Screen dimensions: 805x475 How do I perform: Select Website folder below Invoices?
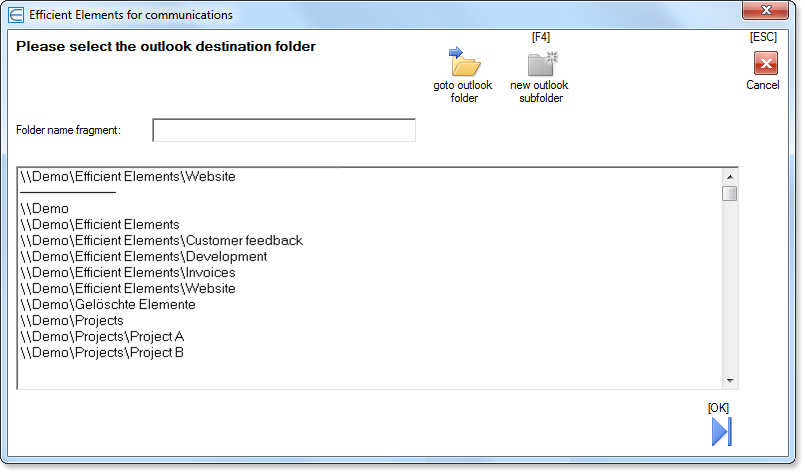point(128,288)
